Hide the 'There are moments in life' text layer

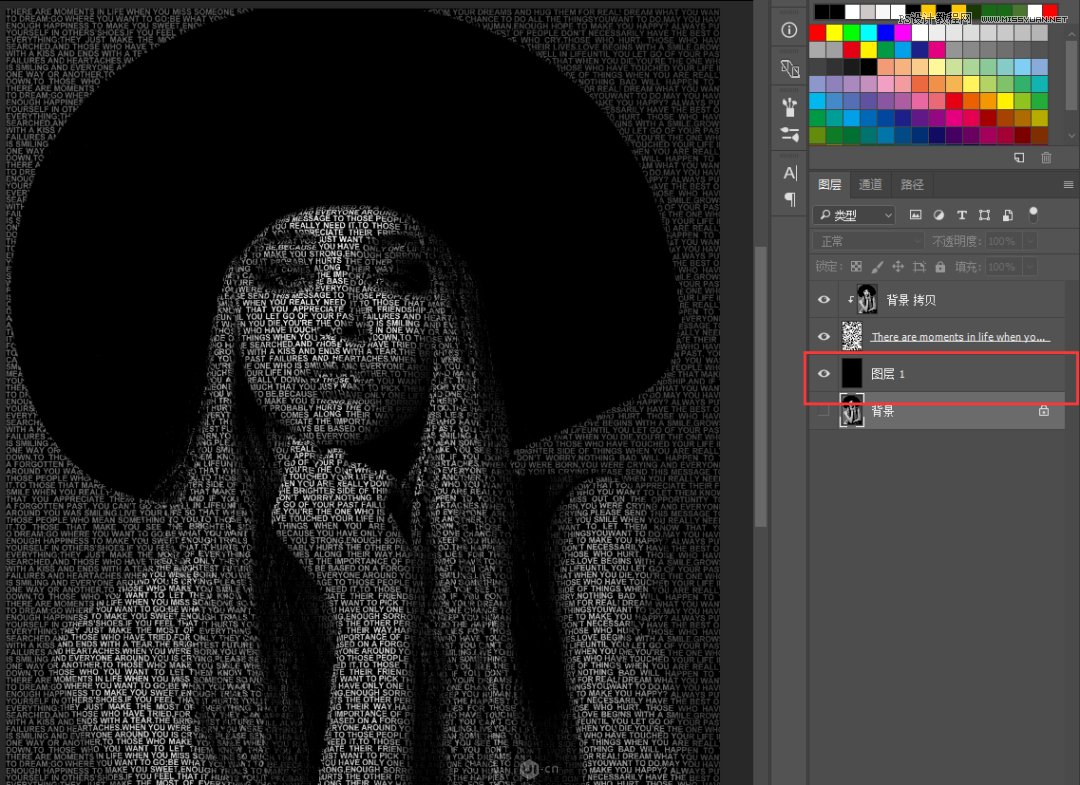pyautogui.click(x=823, y=337)
